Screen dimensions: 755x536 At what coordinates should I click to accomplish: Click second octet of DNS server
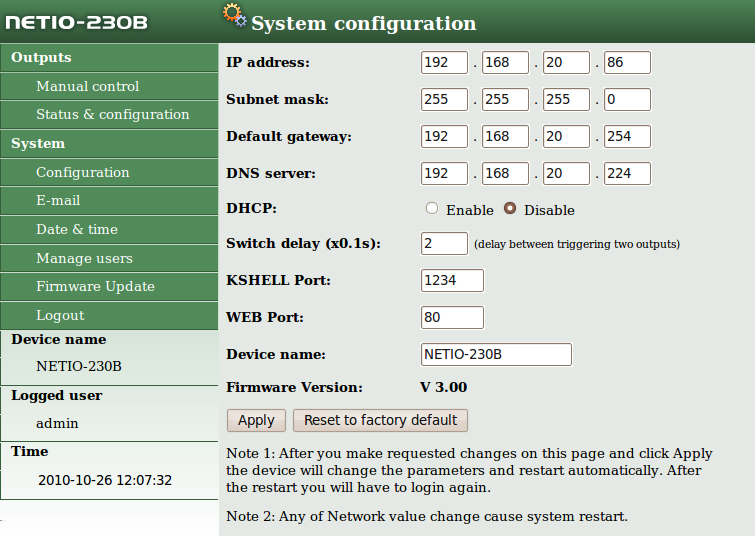tap(505, 173)
